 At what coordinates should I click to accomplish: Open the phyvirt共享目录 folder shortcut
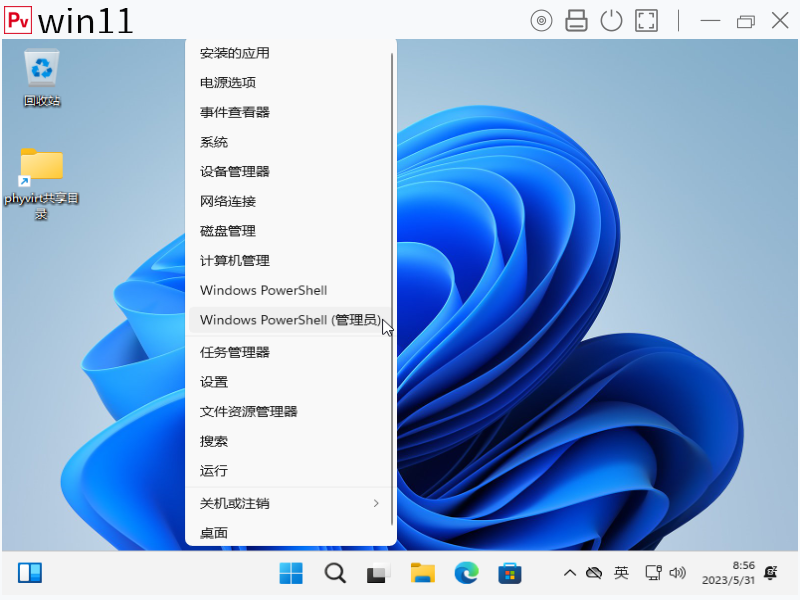point(41,184)
